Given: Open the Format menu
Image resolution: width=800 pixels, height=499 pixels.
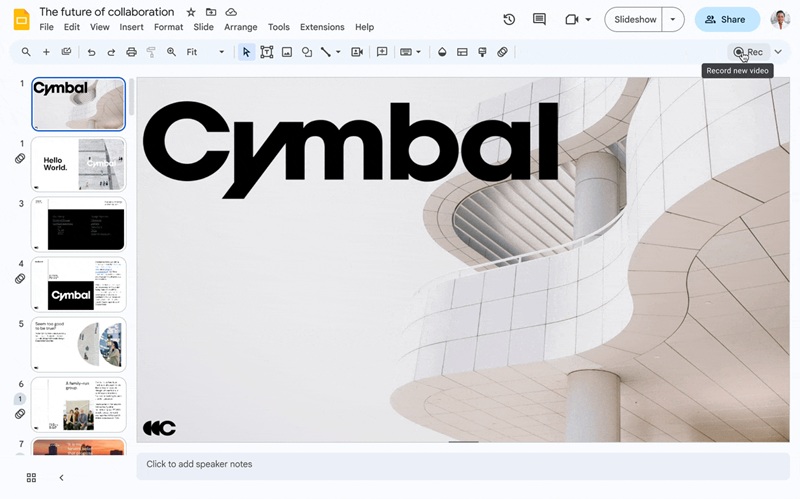Looking at the screenshot, I should click(168, 27).
